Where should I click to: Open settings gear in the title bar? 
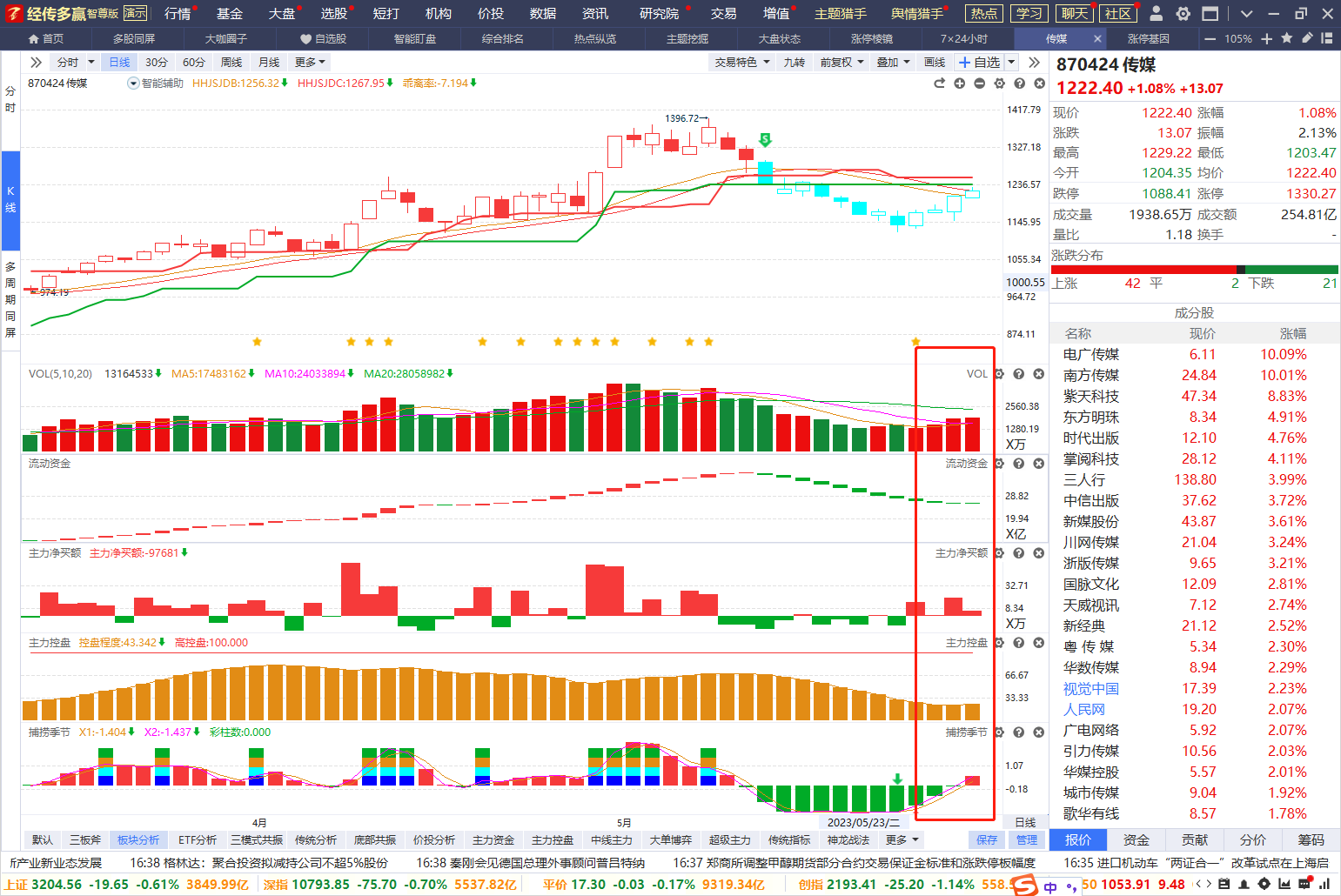(x=1183, y=13)
